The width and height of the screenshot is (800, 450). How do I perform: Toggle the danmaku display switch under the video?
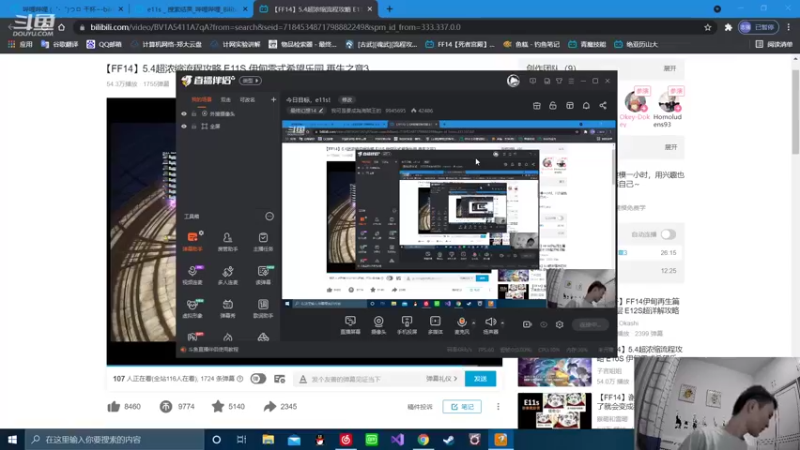258,379
